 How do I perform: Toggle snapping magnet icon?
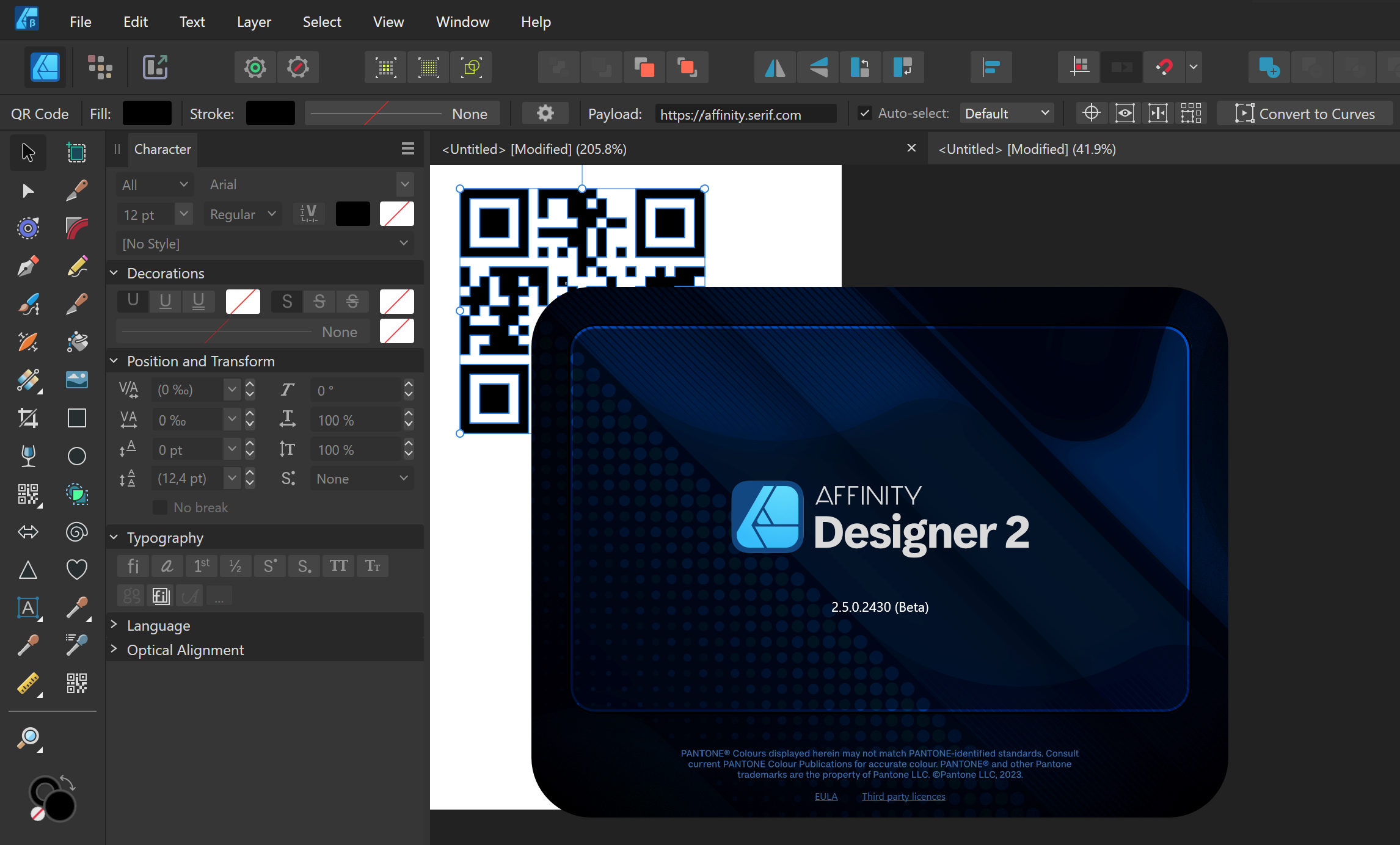1164,67
